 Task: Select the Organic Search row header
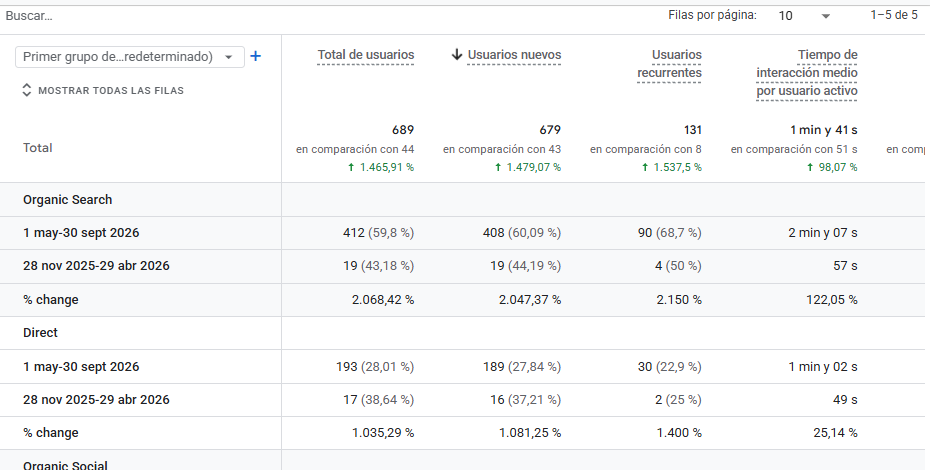click(x=68, y=200)
